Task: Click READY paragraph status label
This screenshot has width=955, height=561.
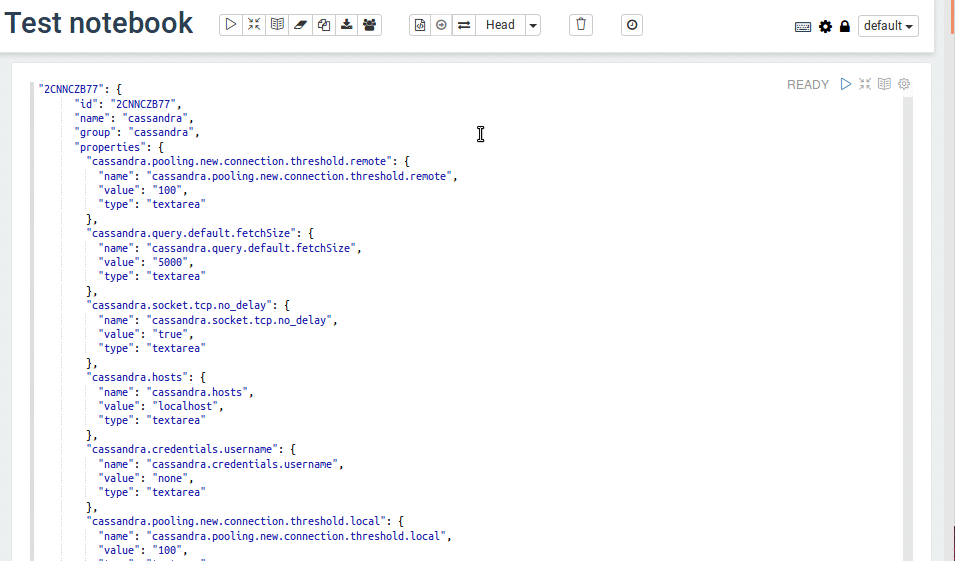Action: (x=808, y=85)
